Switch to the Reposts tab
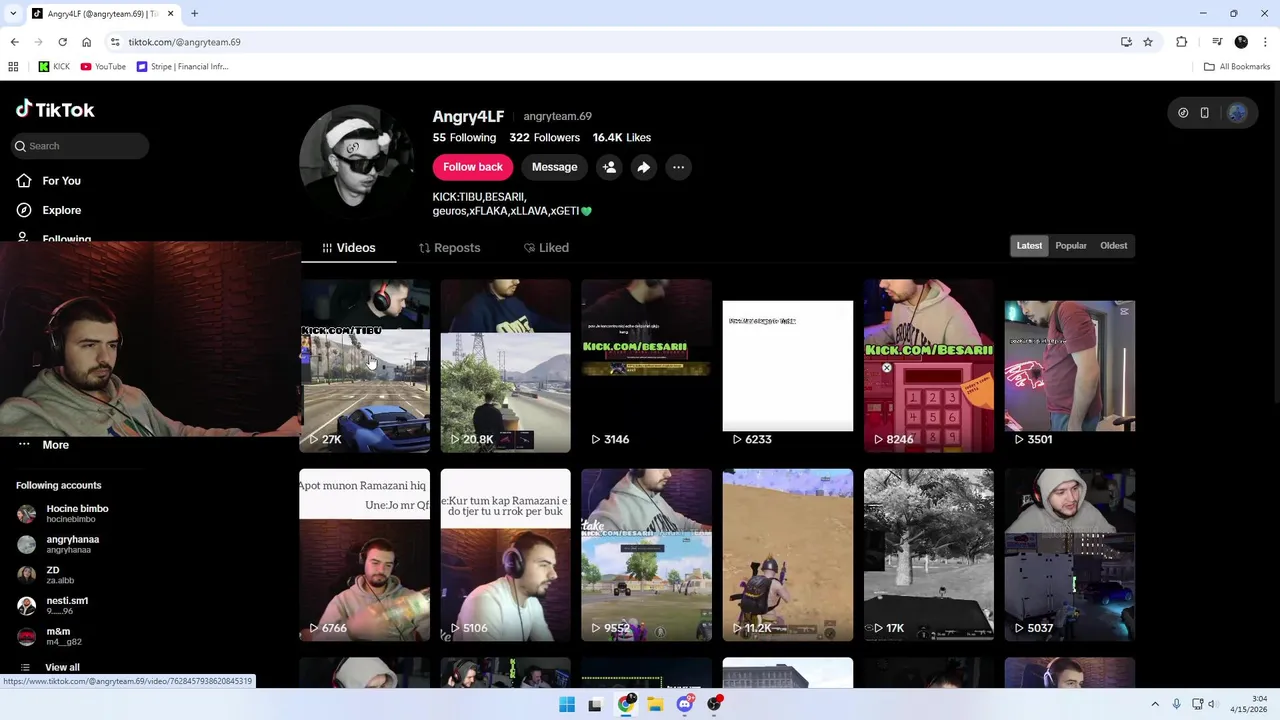 click(449, 248)
